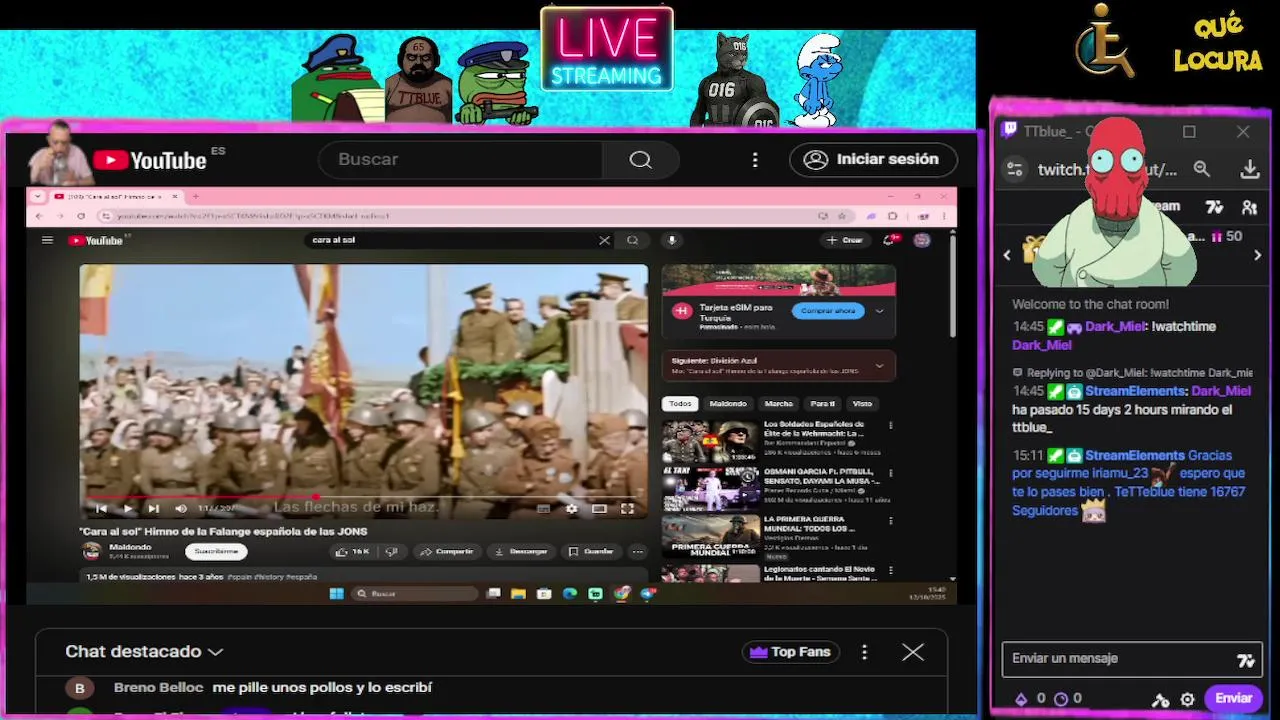Viewport: 1280px width, 720px height.
Task: Switch to theater mode
Action: (x=599, y=509)
